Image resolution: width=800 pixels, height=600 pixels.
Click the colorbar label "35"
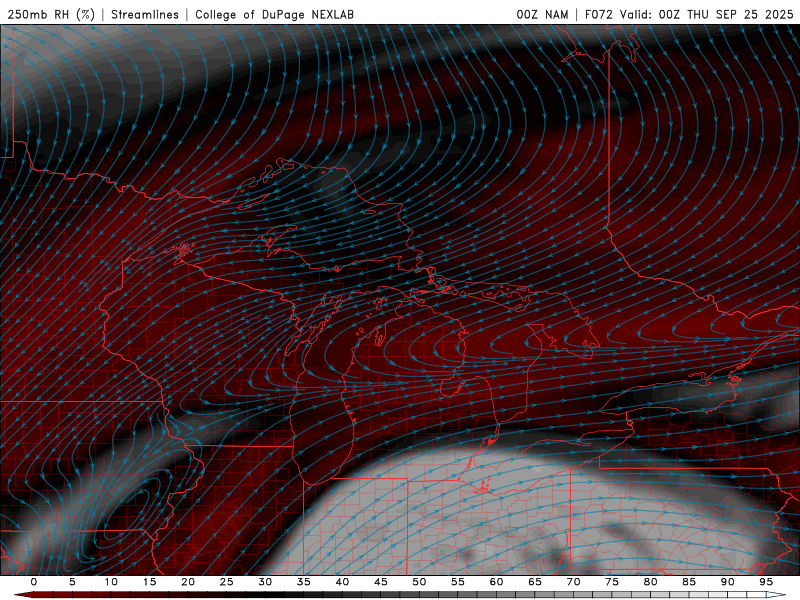pyautogui.click(x=303, y=582)
